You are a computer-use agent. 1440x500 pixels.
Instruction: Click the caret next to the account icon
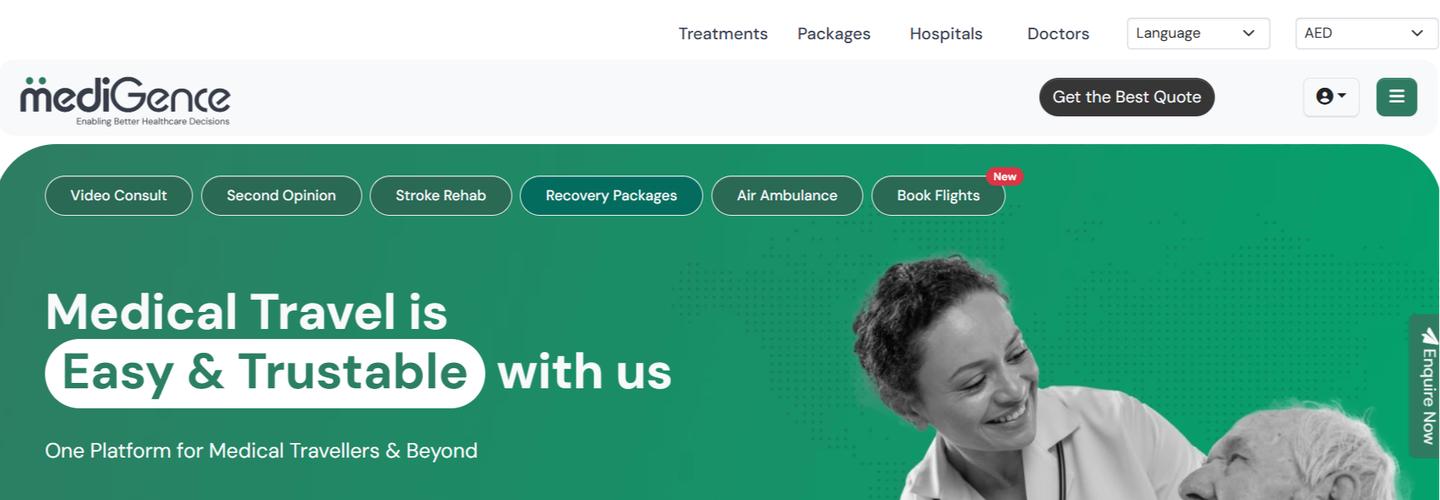point(1342,96)
